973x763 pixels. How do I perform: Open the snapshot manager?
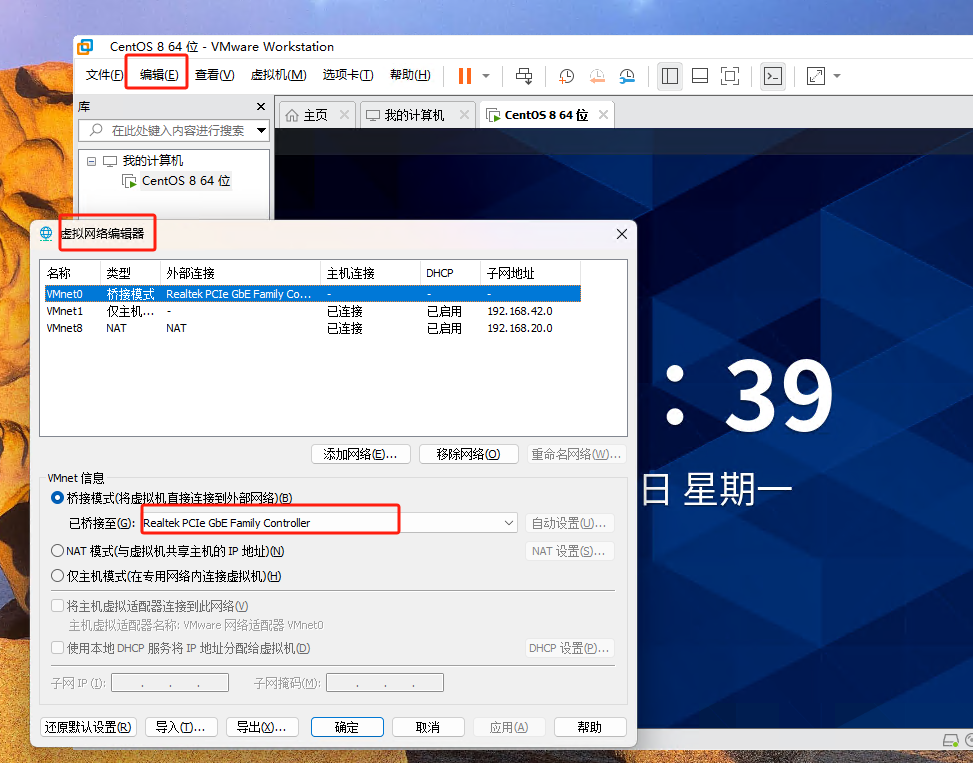627,76
